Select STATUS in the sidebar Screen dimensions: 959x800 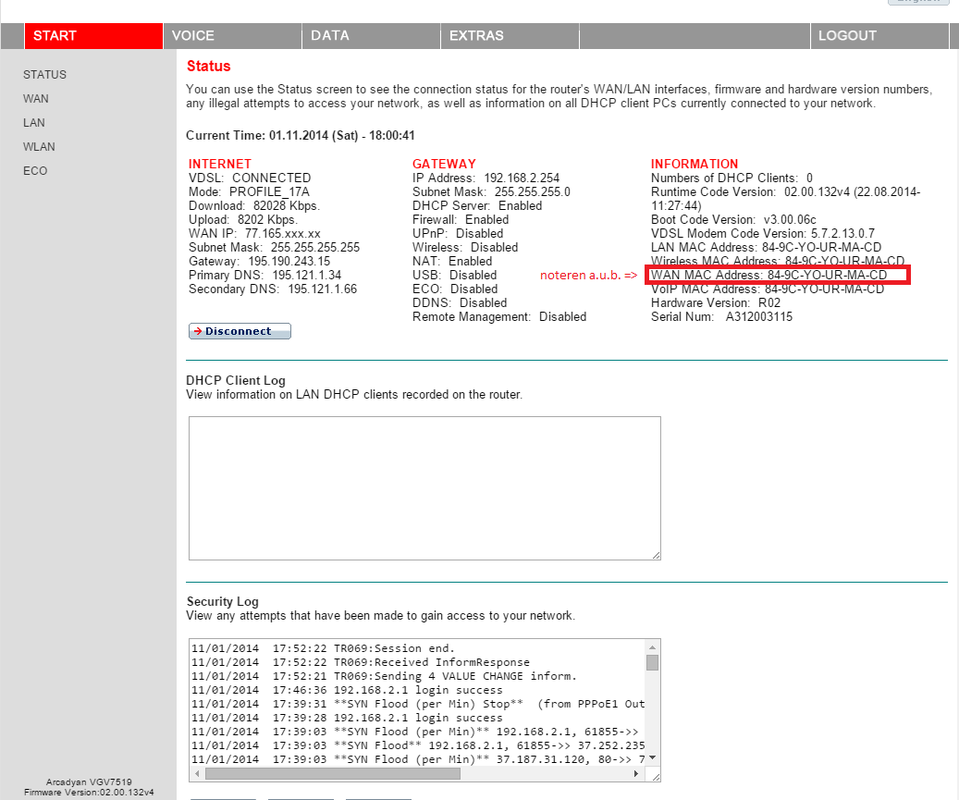[x=45, y=75]
